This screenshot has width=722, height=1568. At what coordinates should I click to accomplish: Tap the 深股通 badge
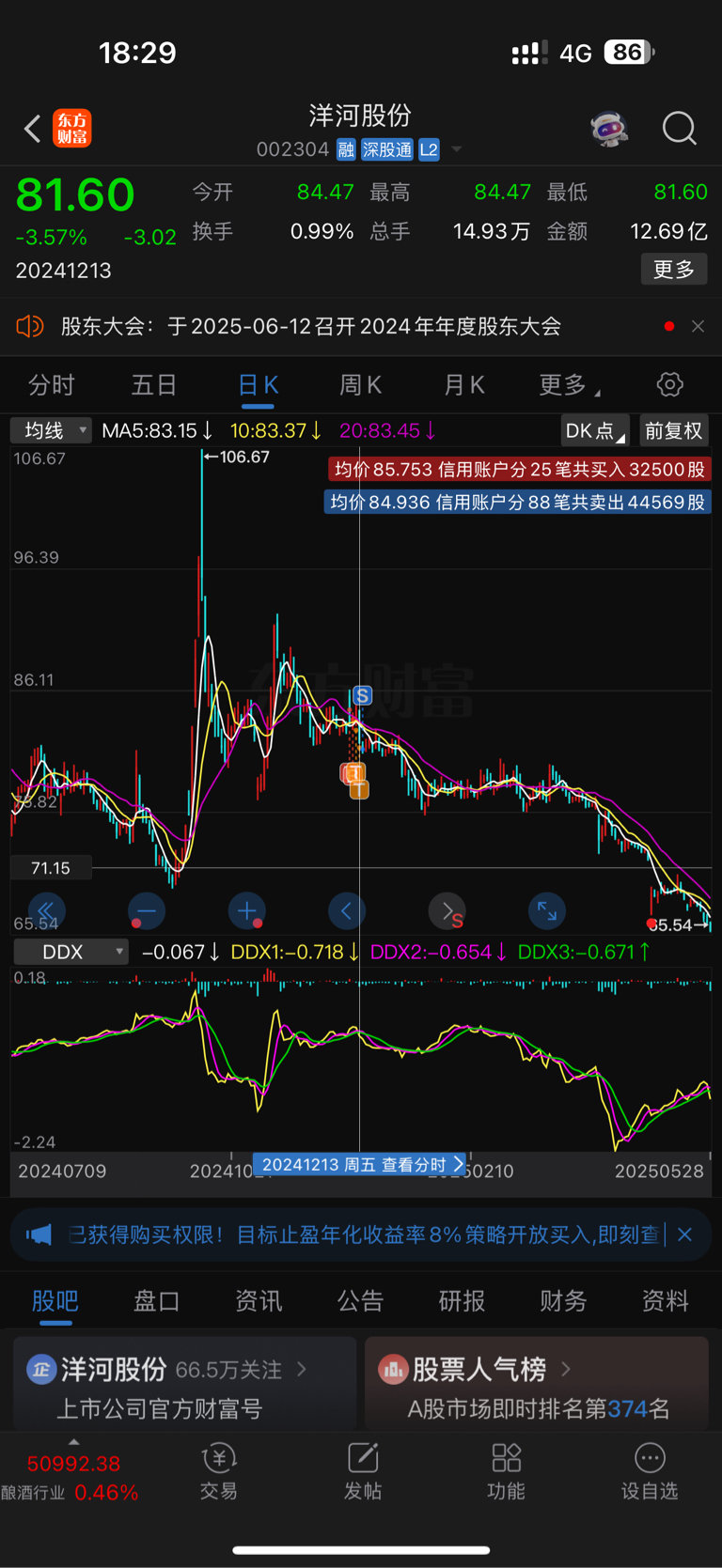coord(387,149)
